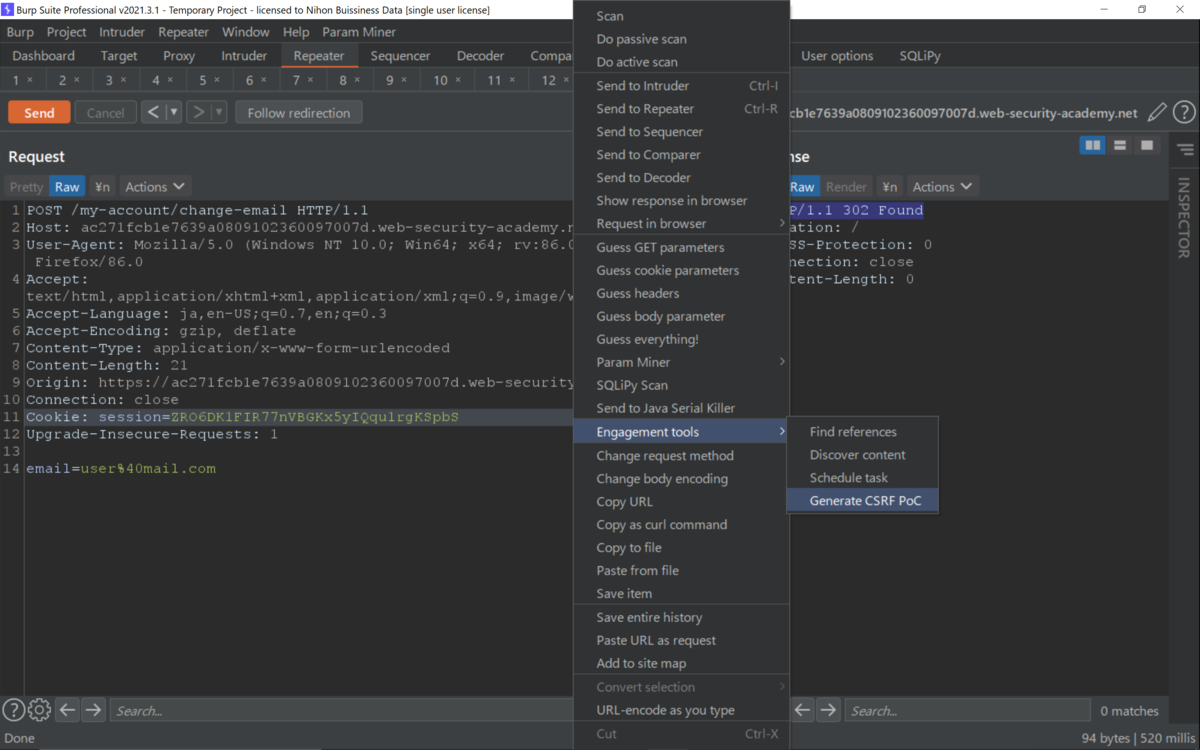Choose Send to Intruder

tap(681, 86)
